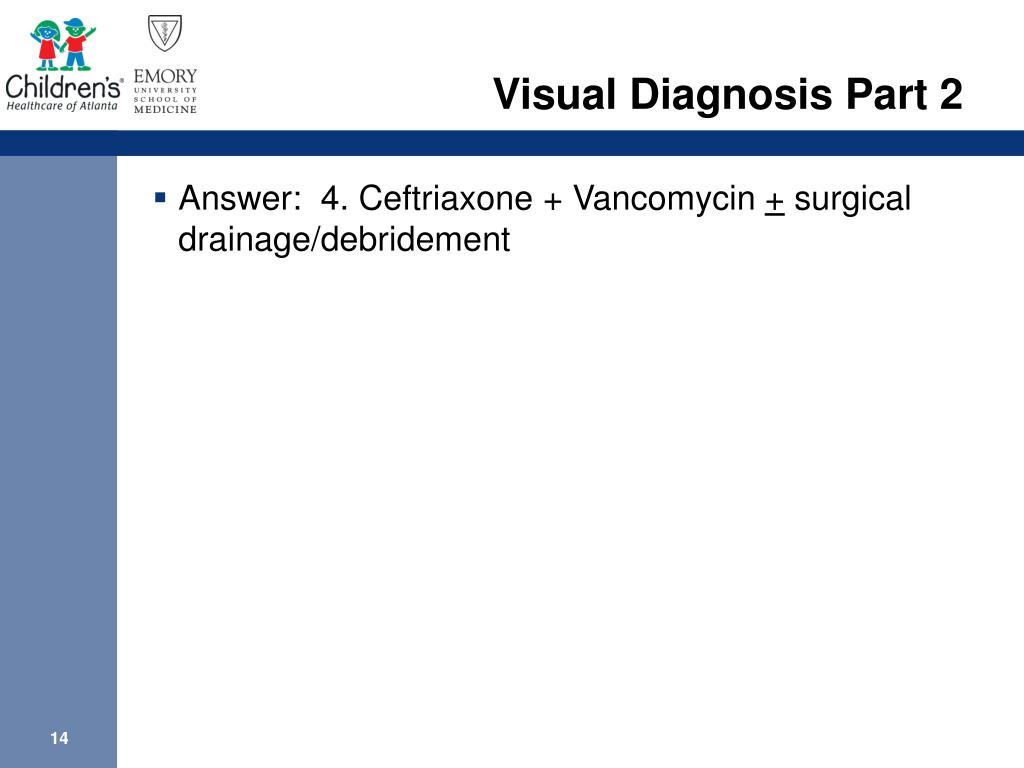Select the slide title Visual Diagnosis Part 2

[x=728, y=94]
